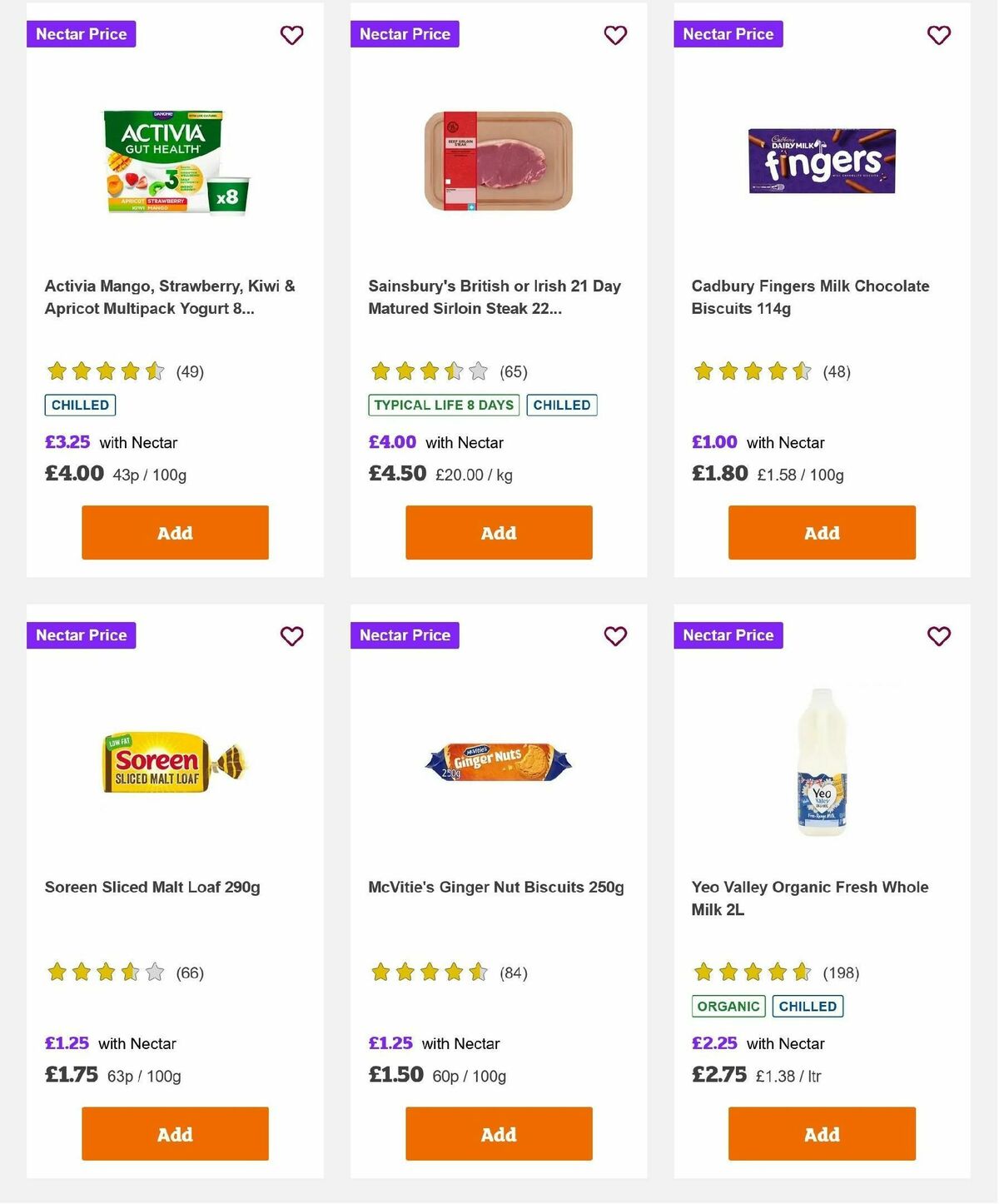Click the Nectar Price badge for Cadbury Fingers

tap(728, 34)
